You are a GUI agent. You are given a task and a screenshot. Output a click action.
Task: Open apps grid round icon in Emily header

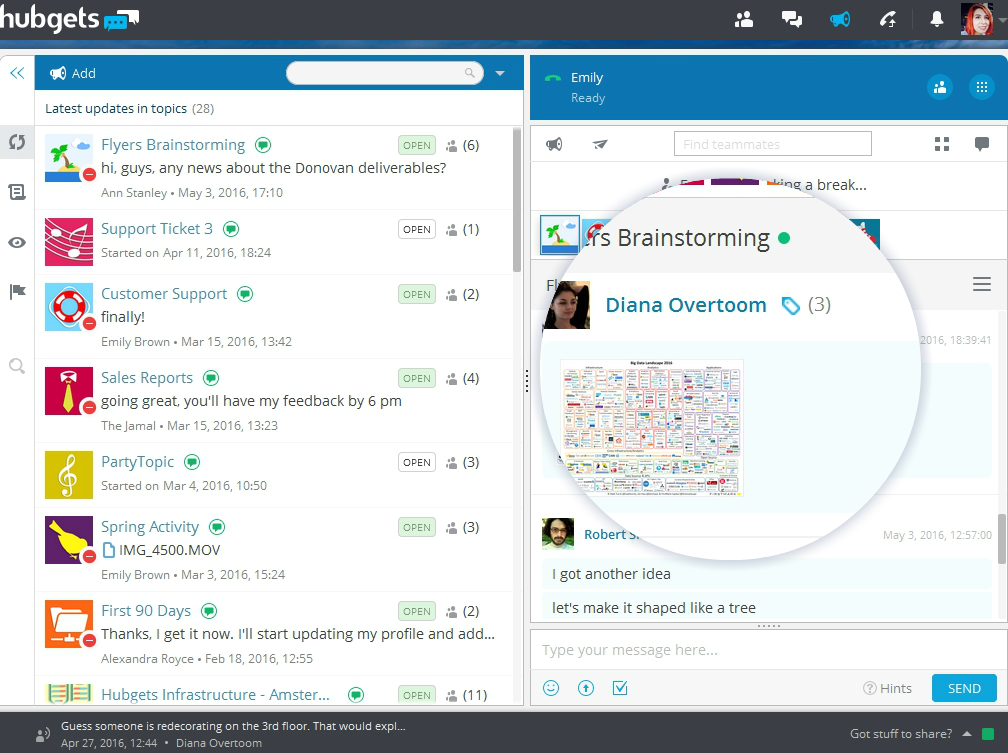pyautogui.click(x=981, y=87)
